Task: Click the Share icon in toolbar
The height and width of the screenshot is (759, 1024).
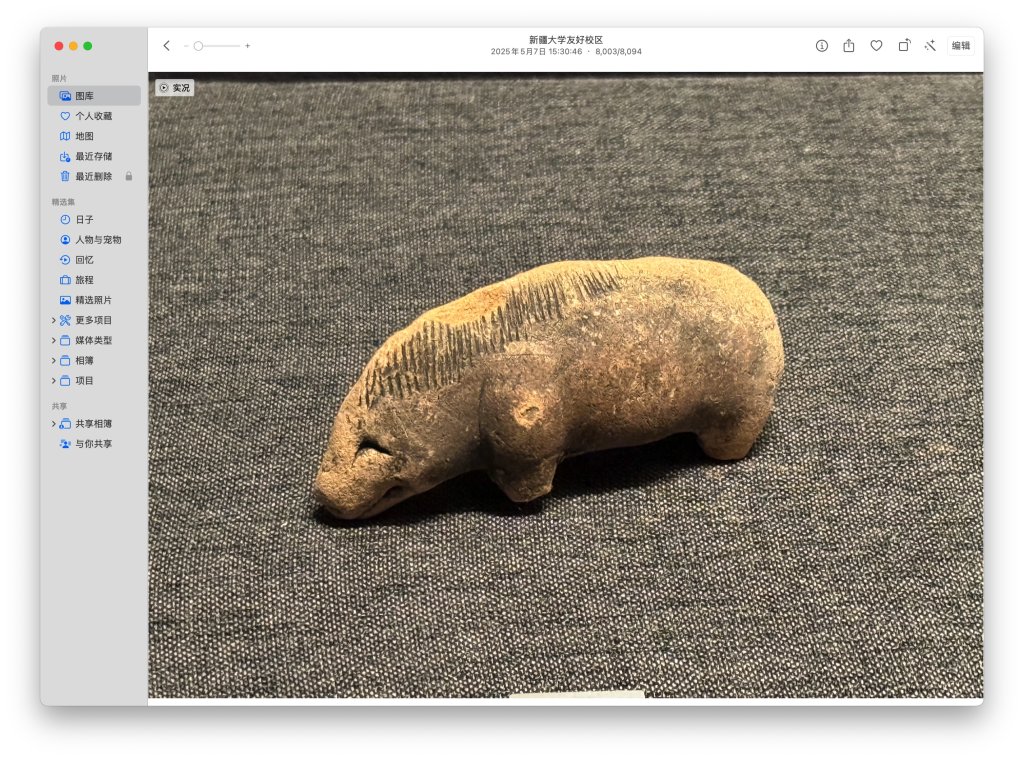Action: point(849,46)
